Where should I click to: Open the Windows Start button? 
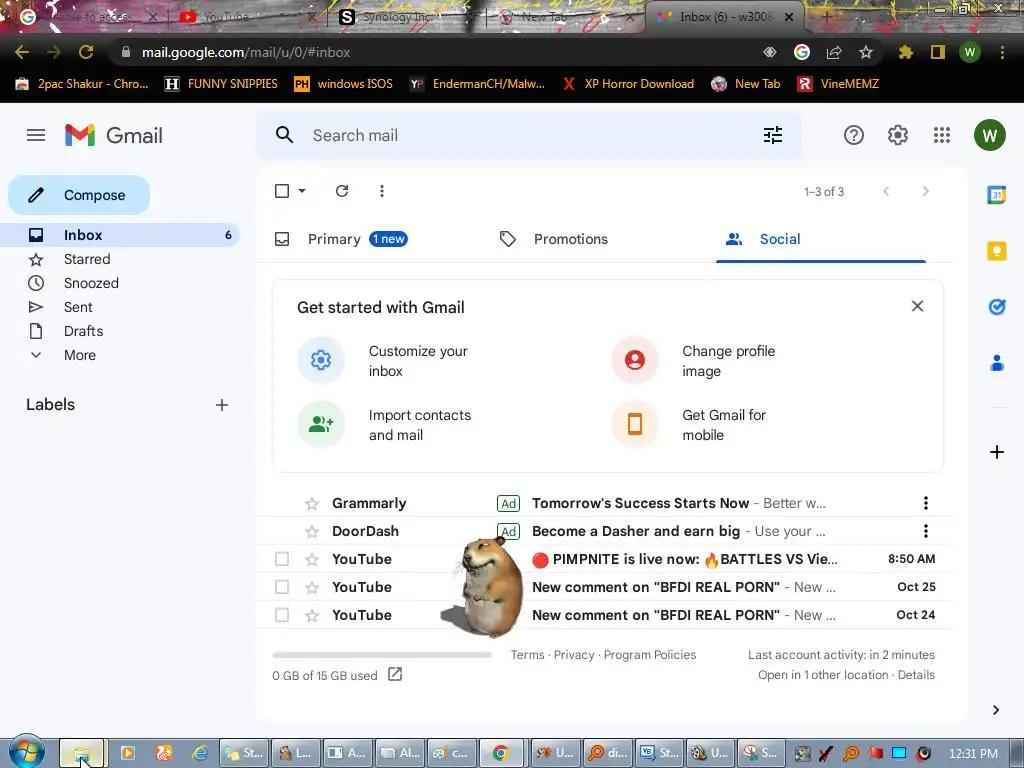click(x=26, y=753)
